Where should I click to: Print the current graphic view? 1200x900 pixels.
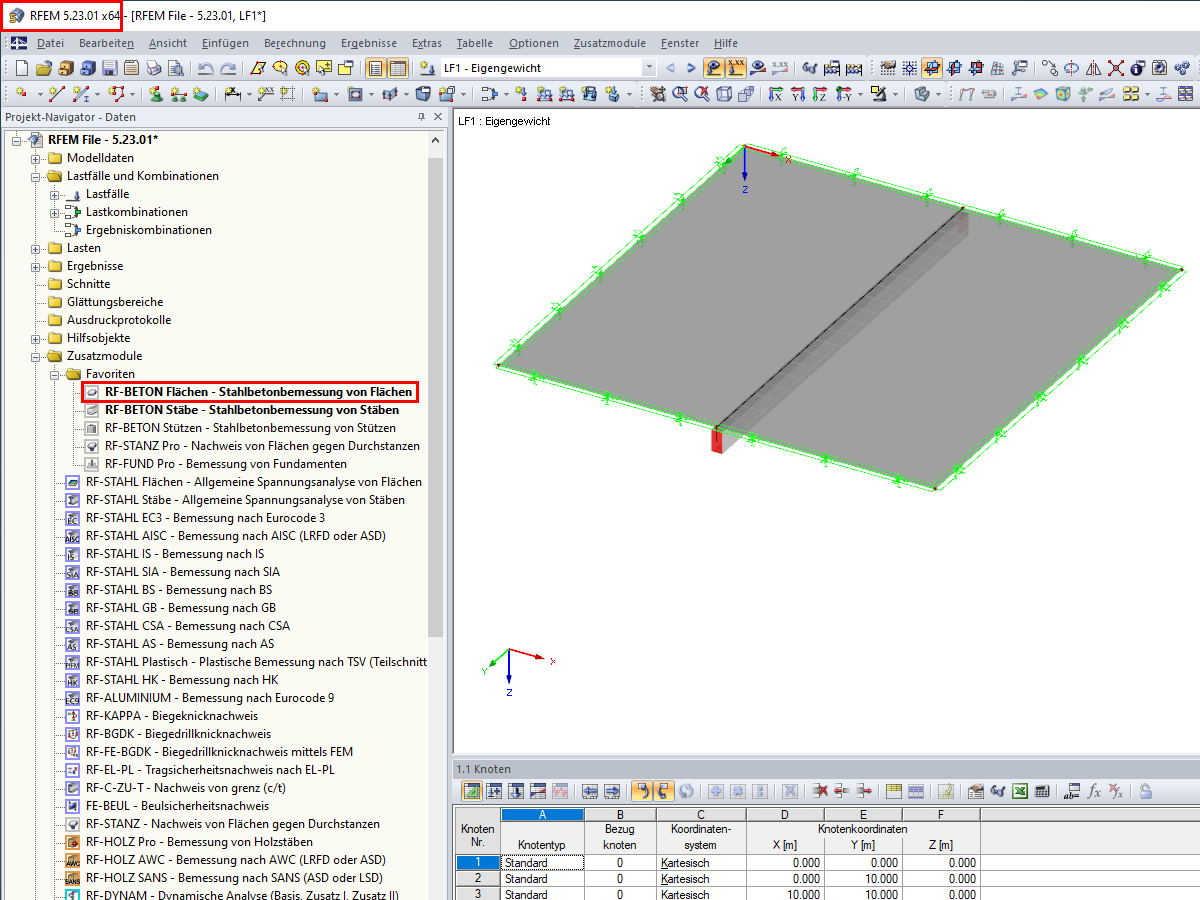153,68
